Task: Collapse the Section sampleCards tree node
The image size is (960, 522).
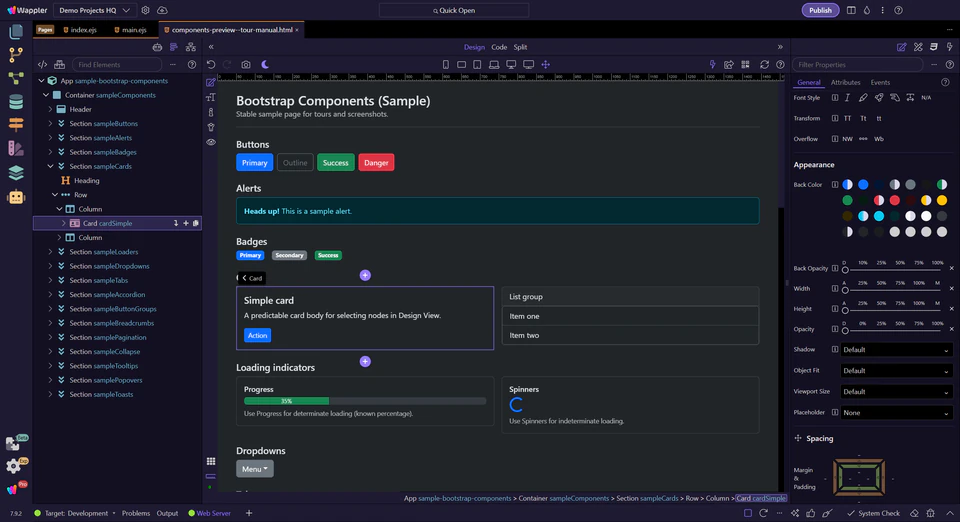Action: [50, 166]
